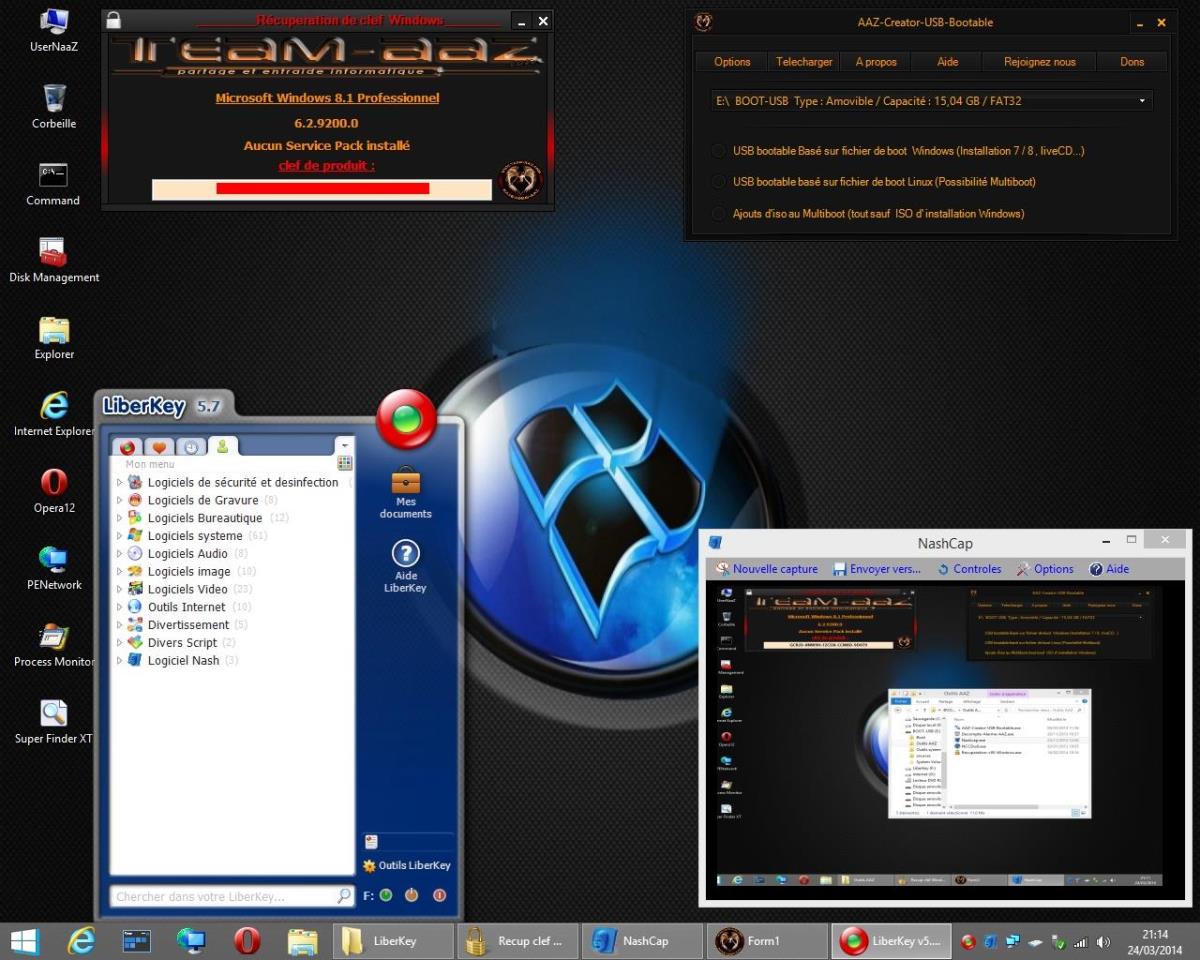Expand Logiciels de sécurité et desinfection
This screenshot has width=1200, height=960.
[x=120, y=482]
